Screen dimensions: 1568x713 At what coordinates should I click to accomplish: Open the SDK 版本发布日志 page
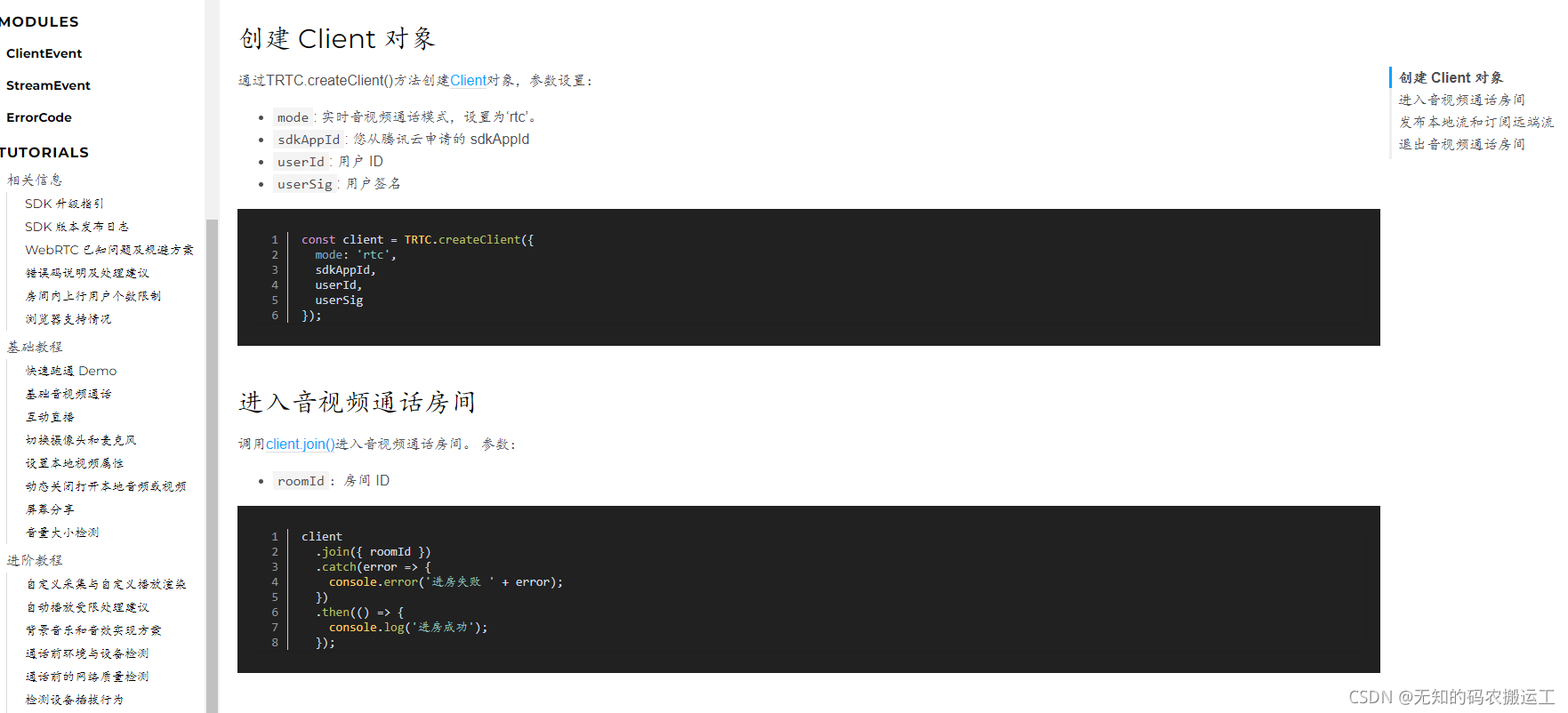pyautogui.click(x=76, y=226)
